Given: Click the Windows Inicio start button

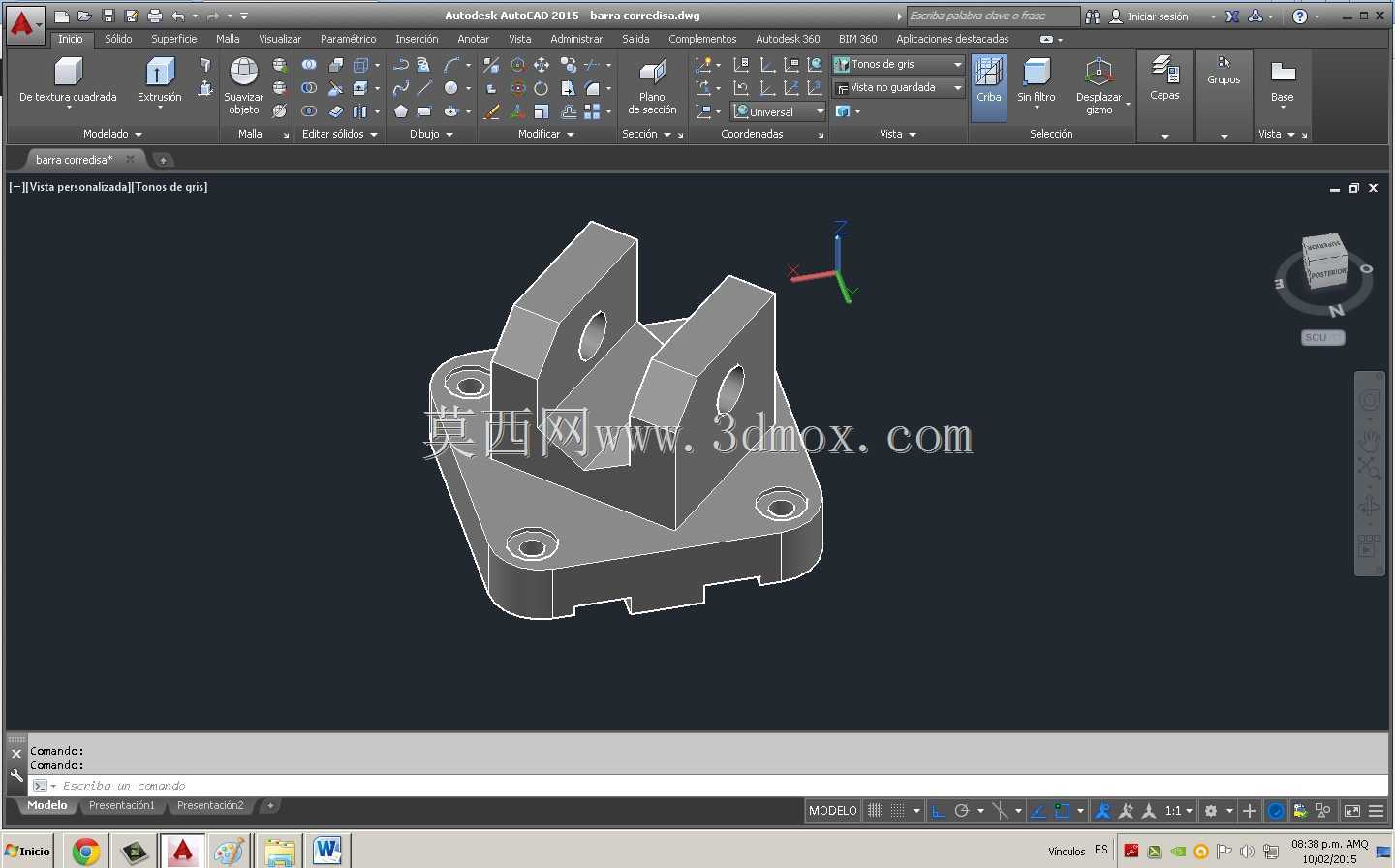Looking at the screenshot, I should point(27,851).
